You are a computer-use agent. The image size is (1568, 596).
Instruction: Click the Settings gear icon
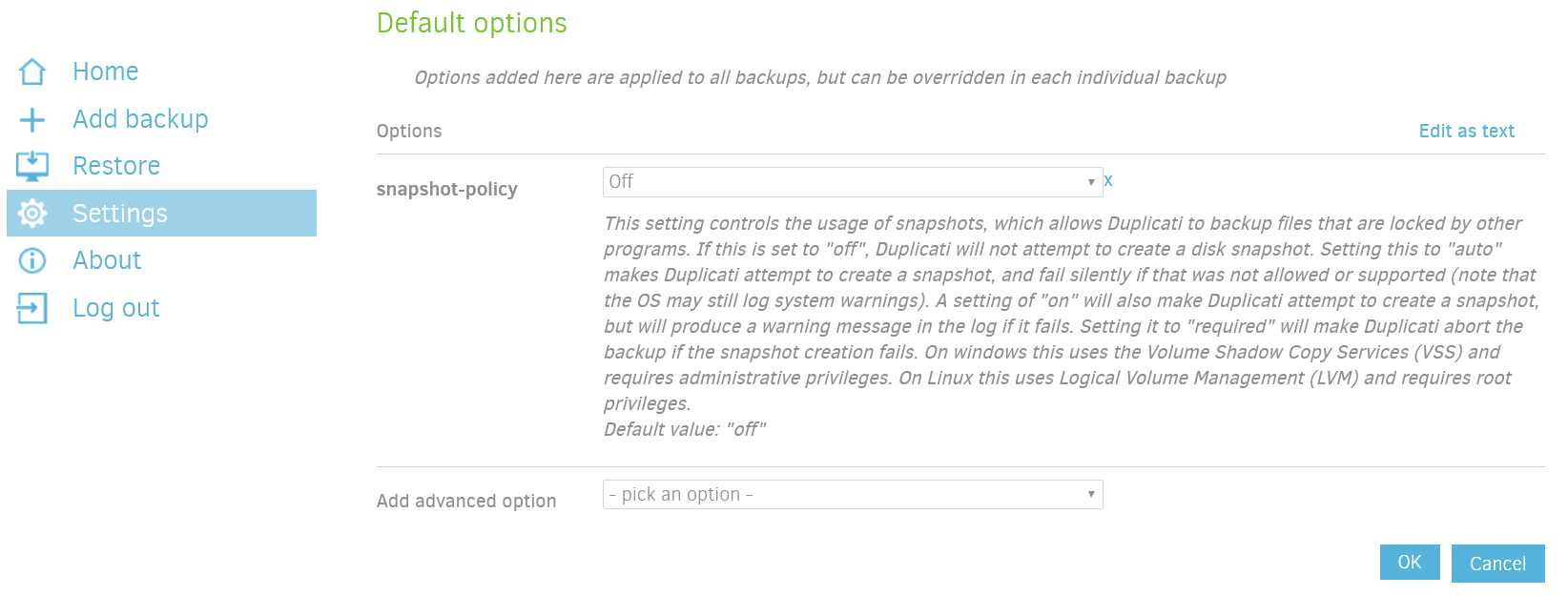coord(32,213)
